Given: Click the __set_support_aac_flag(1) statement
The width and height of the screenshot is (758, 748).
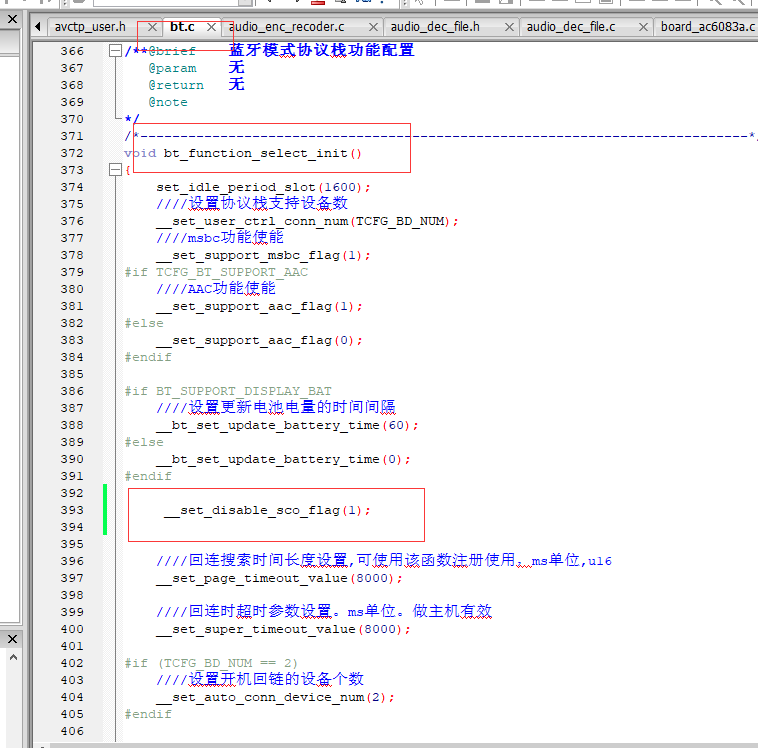Looking at the screenshot, I should 259,306.
